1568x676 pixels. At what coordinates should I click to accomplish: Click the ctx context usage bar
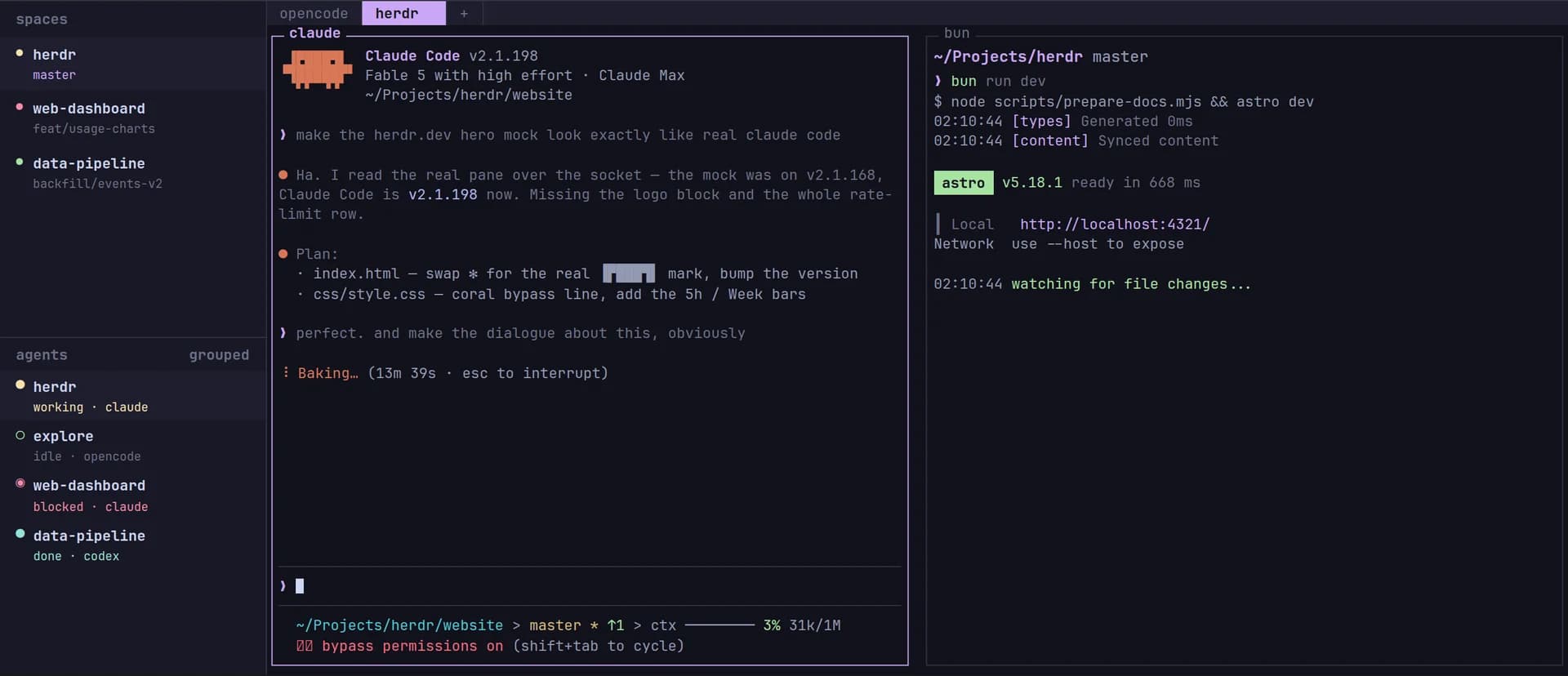tap(719, 625)
